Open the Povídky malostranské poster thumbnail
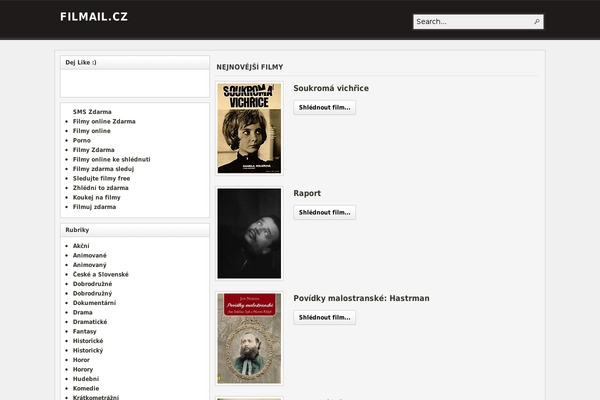The height and width of the screenshot is (400, 600). [x=249, y=338]
